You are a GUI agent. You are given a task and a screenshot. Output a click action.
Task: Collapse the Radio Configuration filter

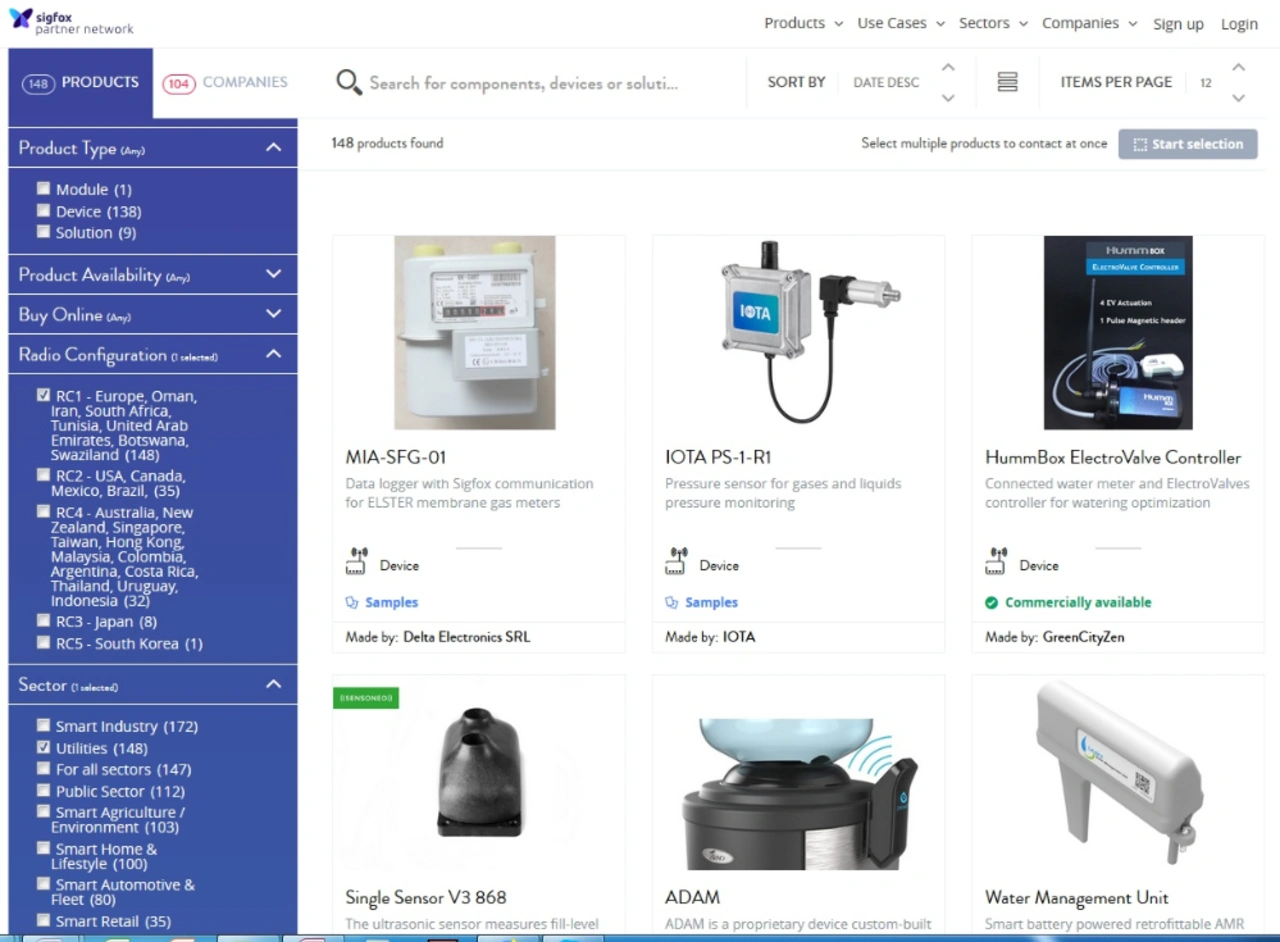coord(273,354)
